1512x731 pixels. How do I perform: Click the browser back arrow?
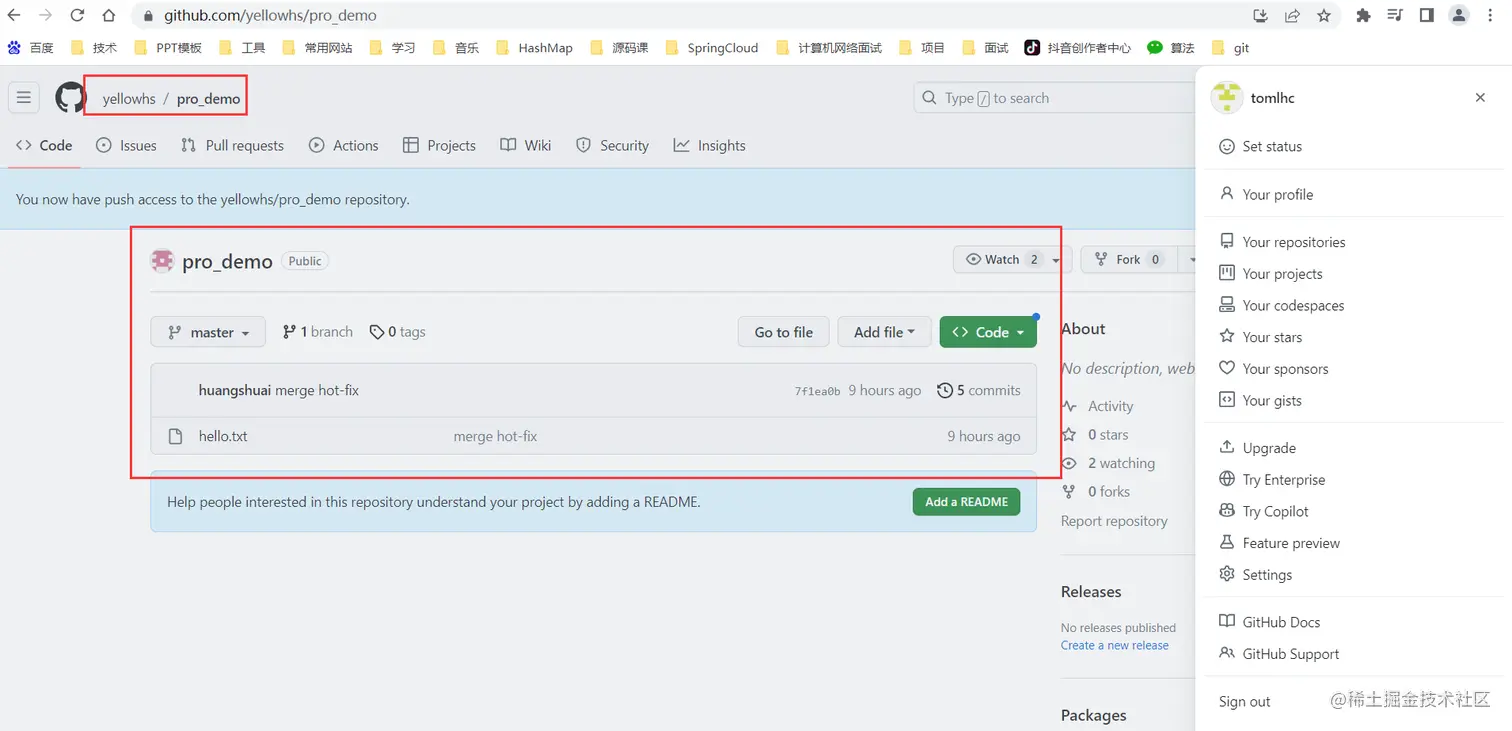click(x=14, y=15)
